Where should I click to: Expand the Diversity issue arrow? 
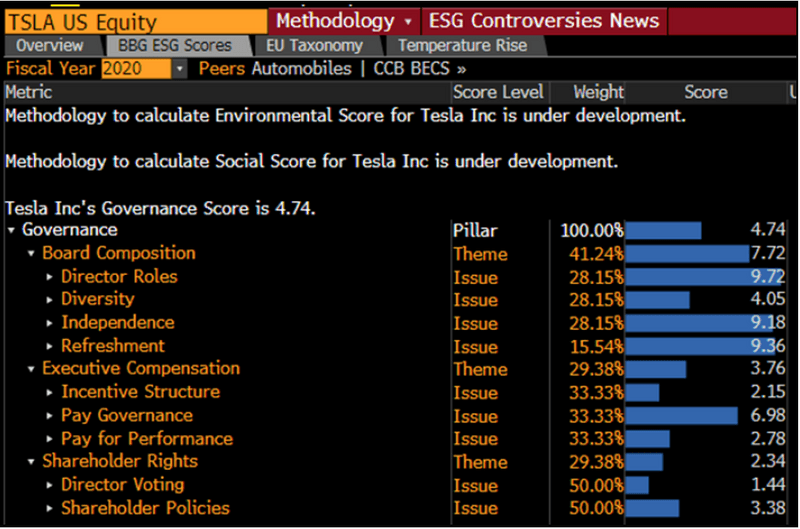pos(49,299)
